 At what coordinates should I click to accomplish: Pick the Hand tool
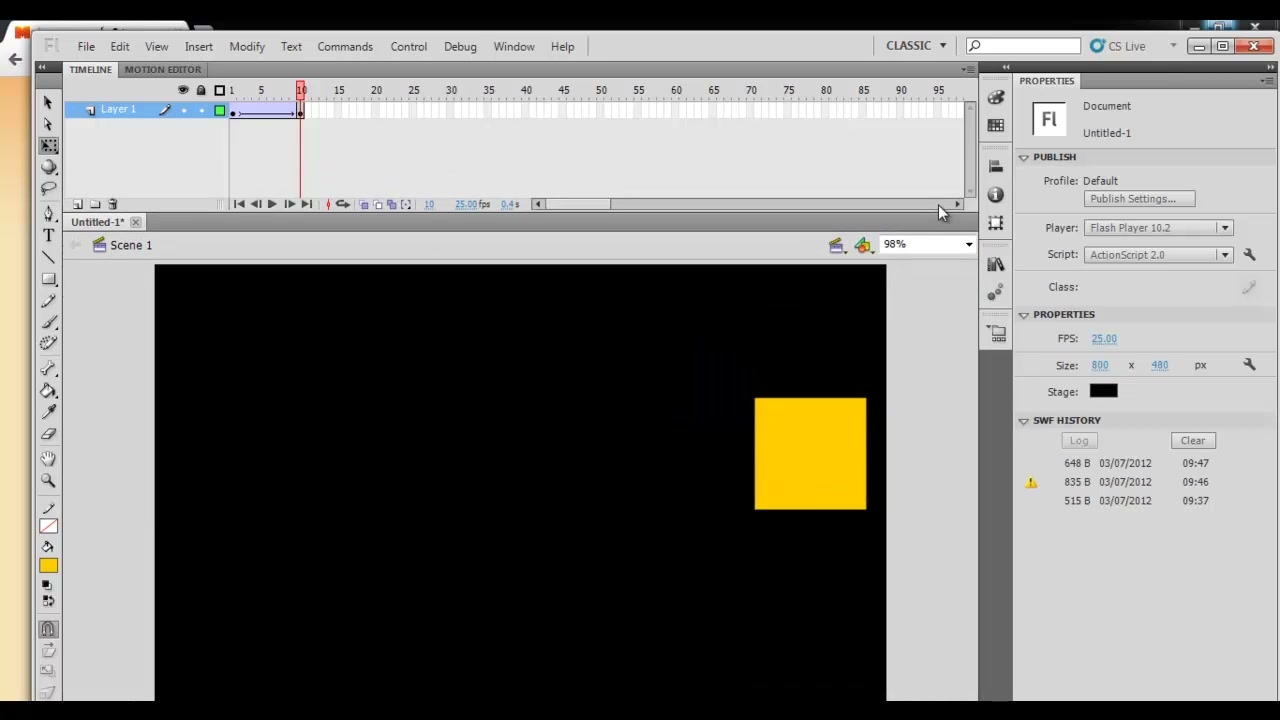click(48, 458)
